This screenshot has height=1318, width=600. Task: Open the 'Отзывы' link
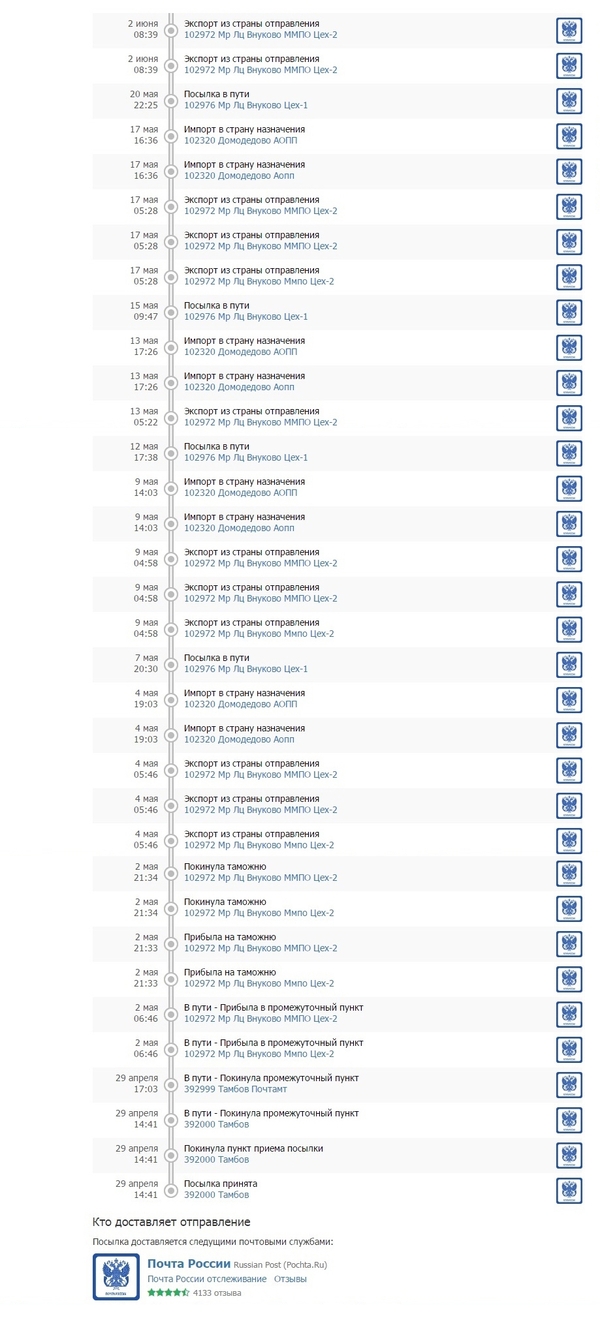pos(290,1279)
